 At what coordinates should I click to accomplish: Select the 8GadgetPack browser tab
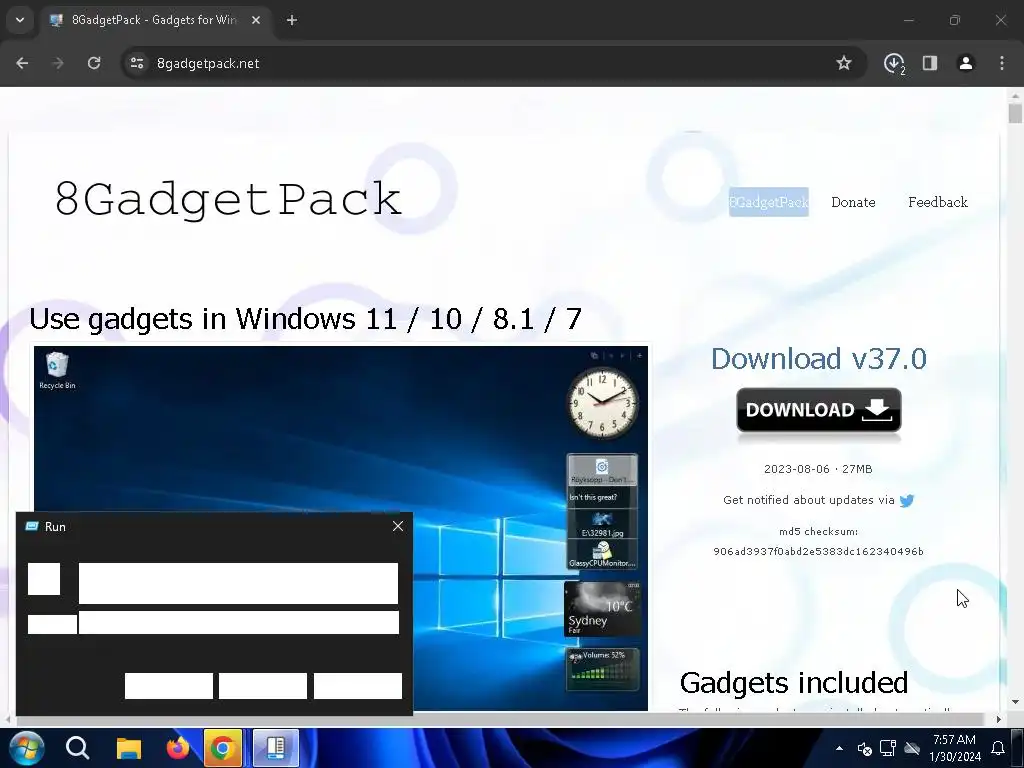coord(155,20)
